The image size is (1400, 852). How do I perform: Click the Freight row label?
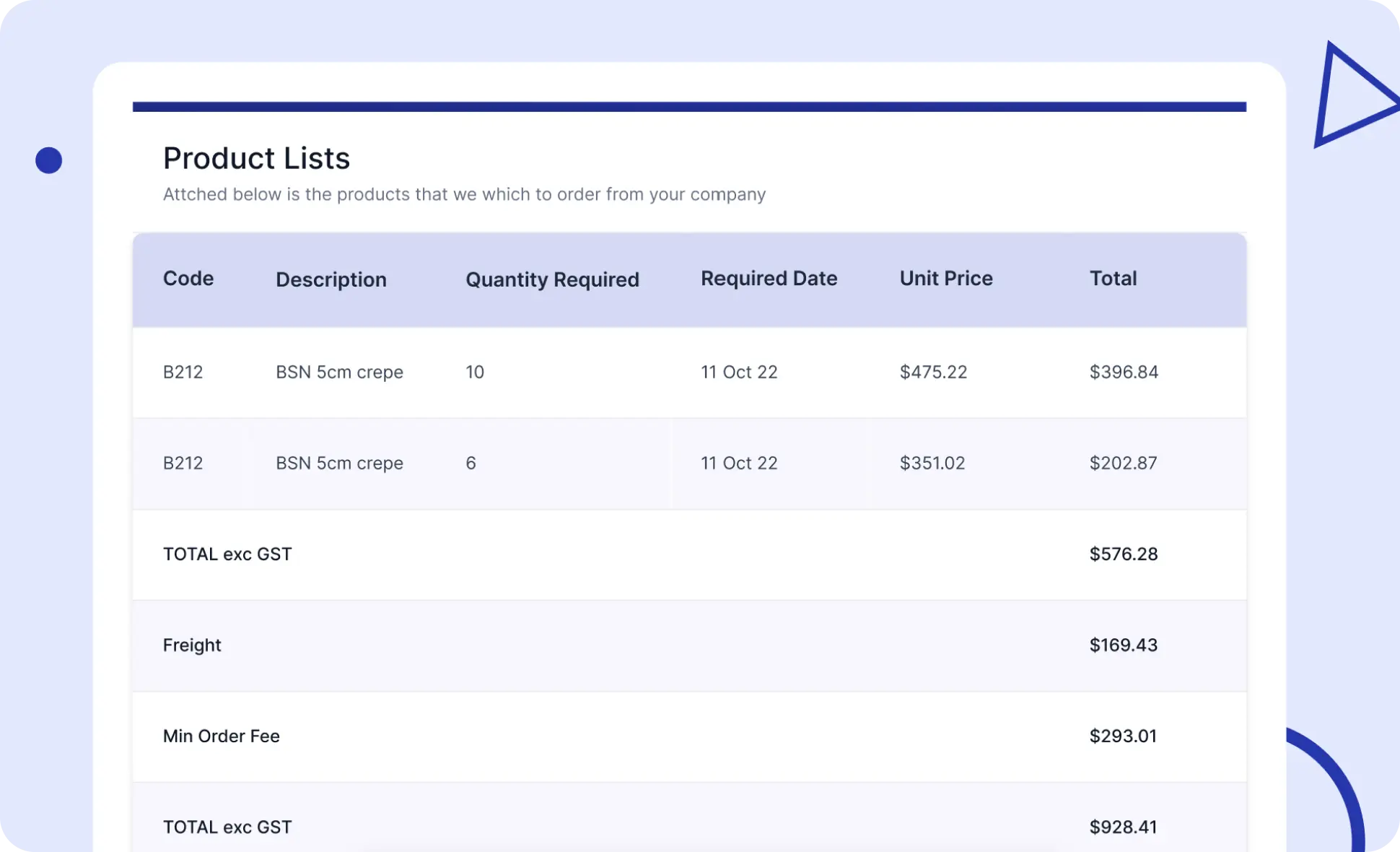click(x=192, y=645)
